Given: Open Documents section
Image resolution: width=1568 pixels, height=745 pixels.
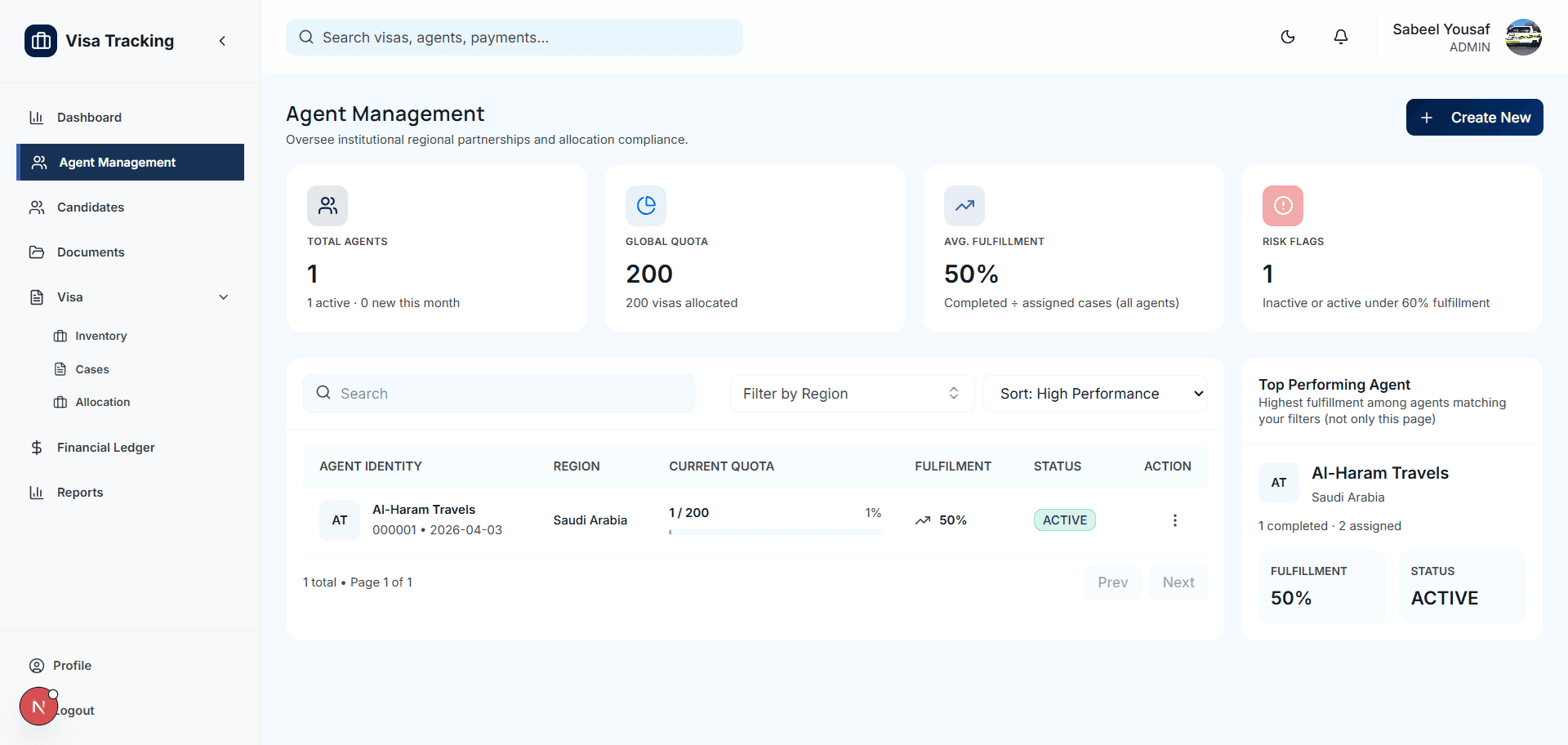Looking at the screenshot, I should point(131,252).
